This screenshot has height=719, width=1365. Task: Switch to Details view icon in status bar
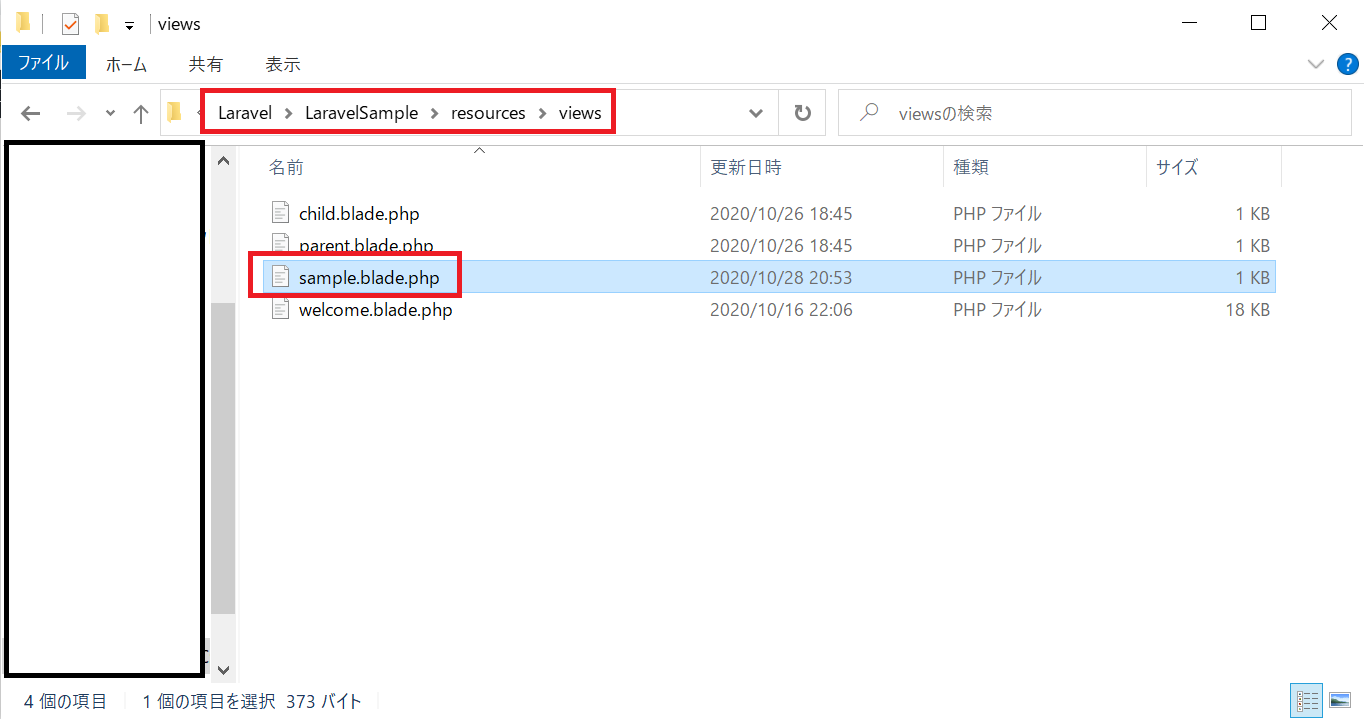click(1307, 701)
